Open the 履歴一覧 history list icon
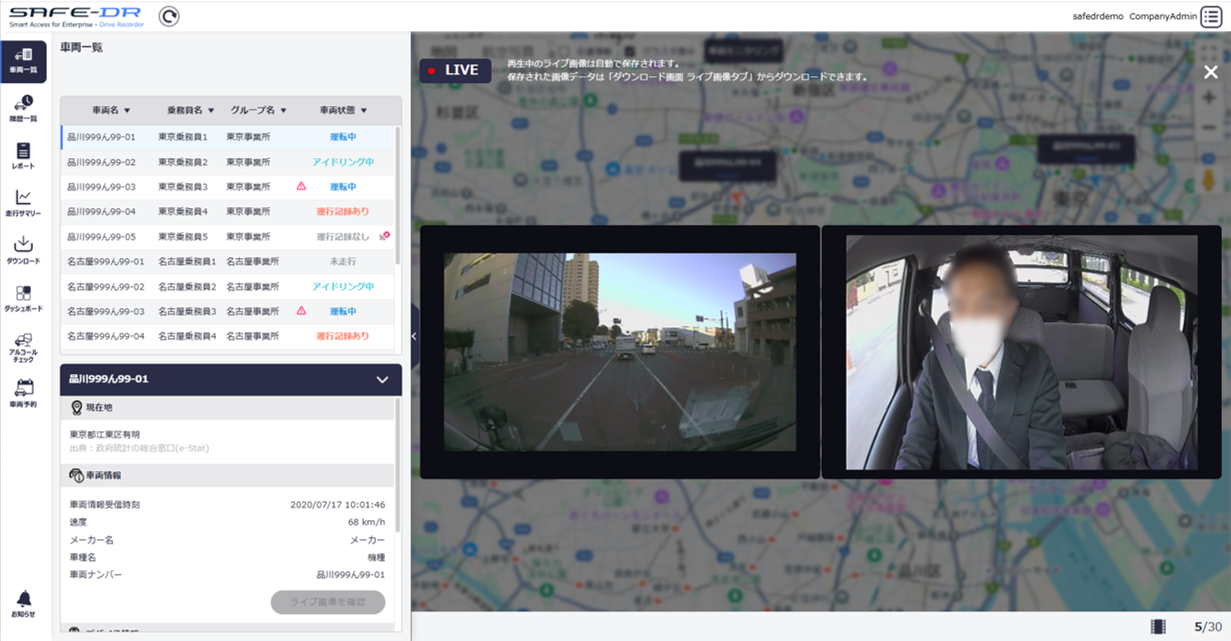This screenshot has width=1231, height=641. (25, 107)
